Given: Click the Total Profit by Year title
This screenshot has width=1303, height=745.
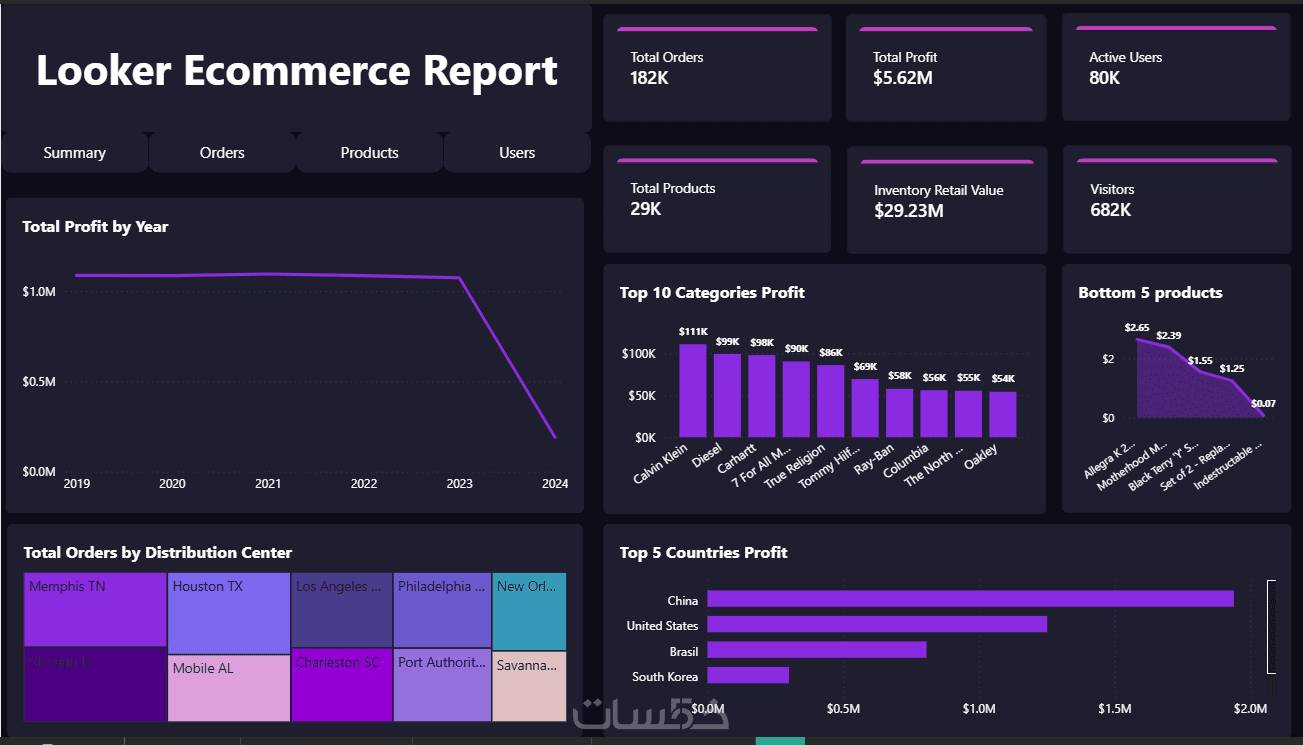Looking at the screenshot, I should 95,227.
